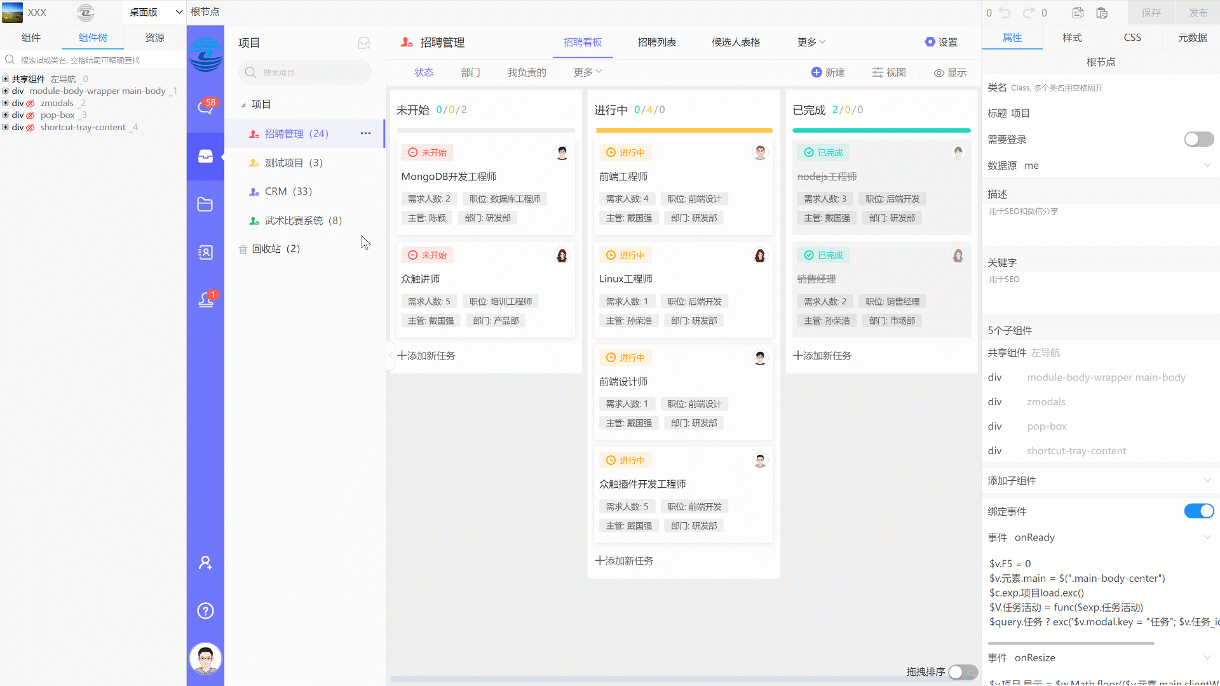This screenshot has width=1220, height=686.
Task: Click the redo arrow icon
Action: pyautogui.click(x=1030, y=13)
